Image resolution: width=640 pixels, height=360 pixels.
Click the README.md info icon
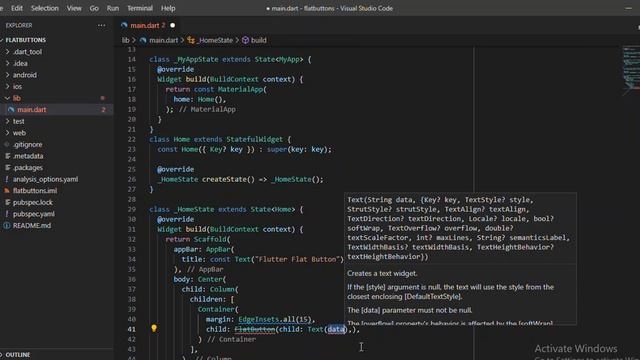click(7, 225)
